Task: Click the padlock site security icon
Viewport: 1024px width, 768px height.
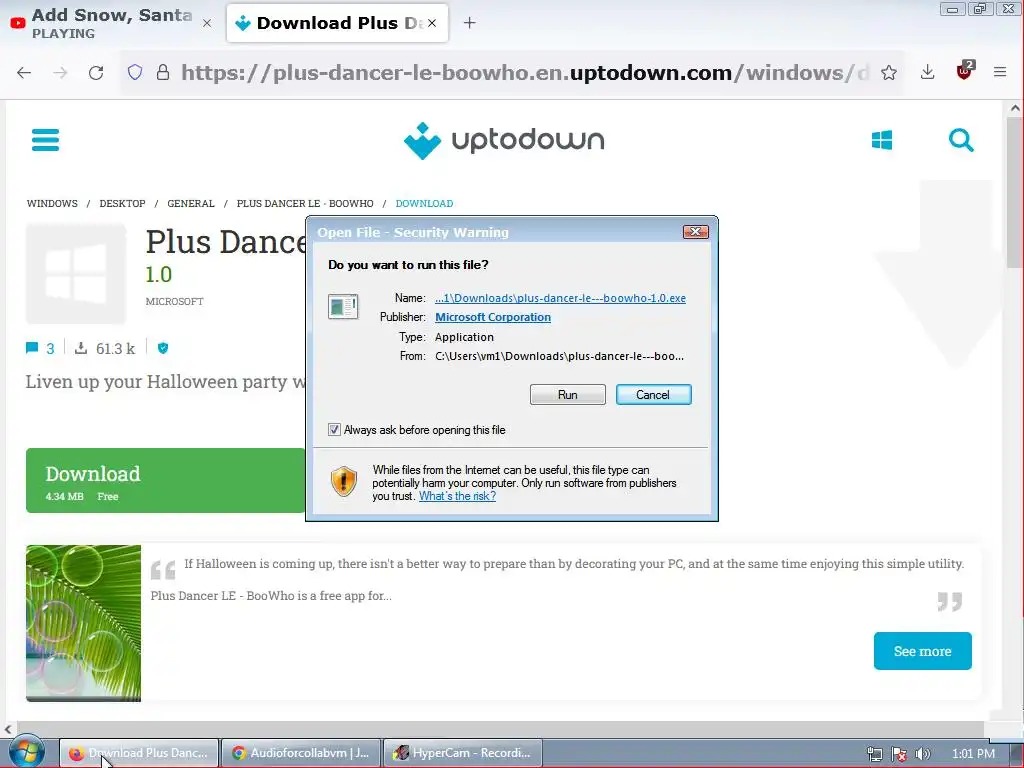Action: tap(163, 72)
